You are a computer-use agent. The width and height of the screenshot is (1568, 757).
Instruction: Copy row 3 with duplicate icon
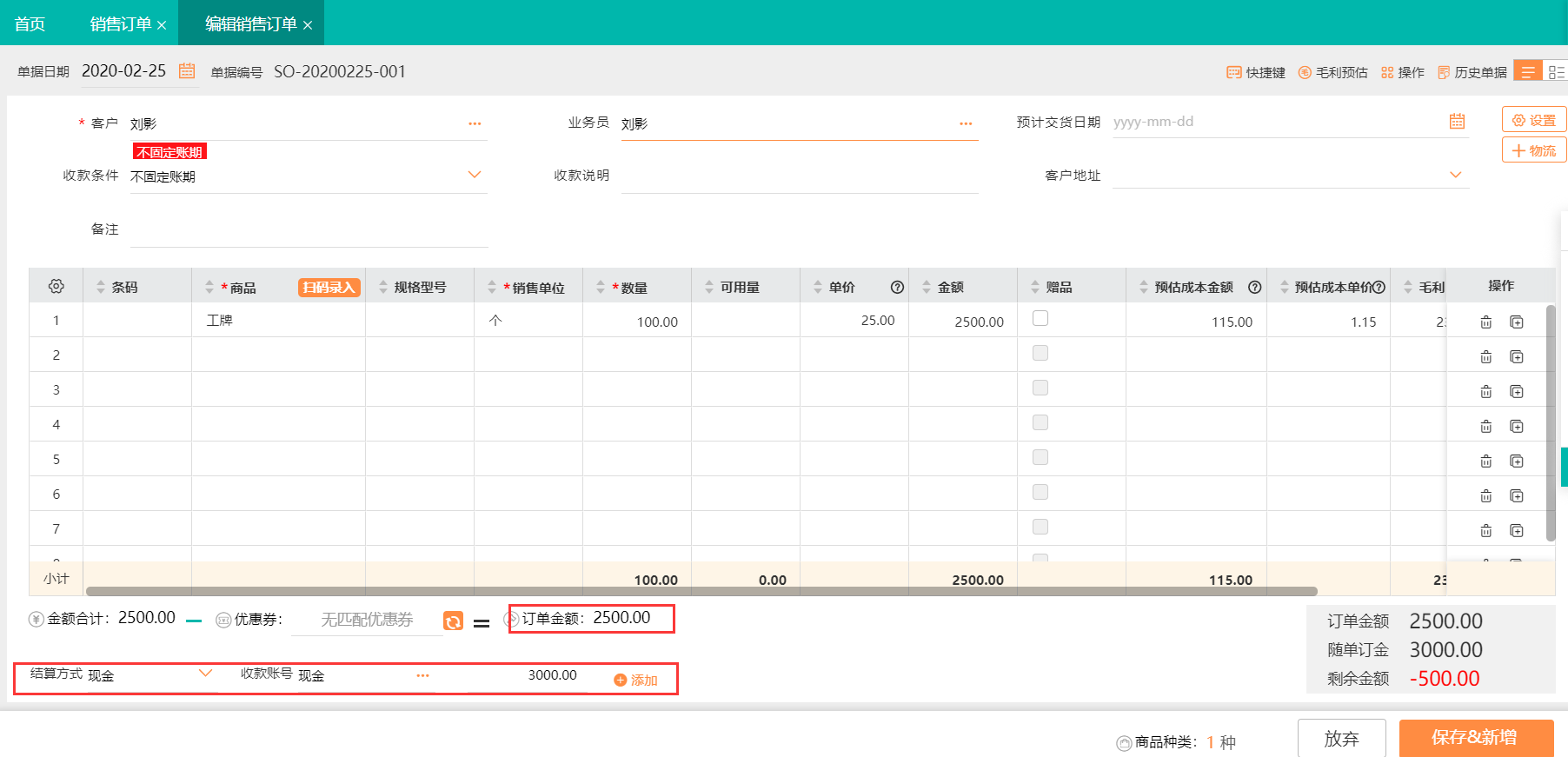tap(1517, 391)
